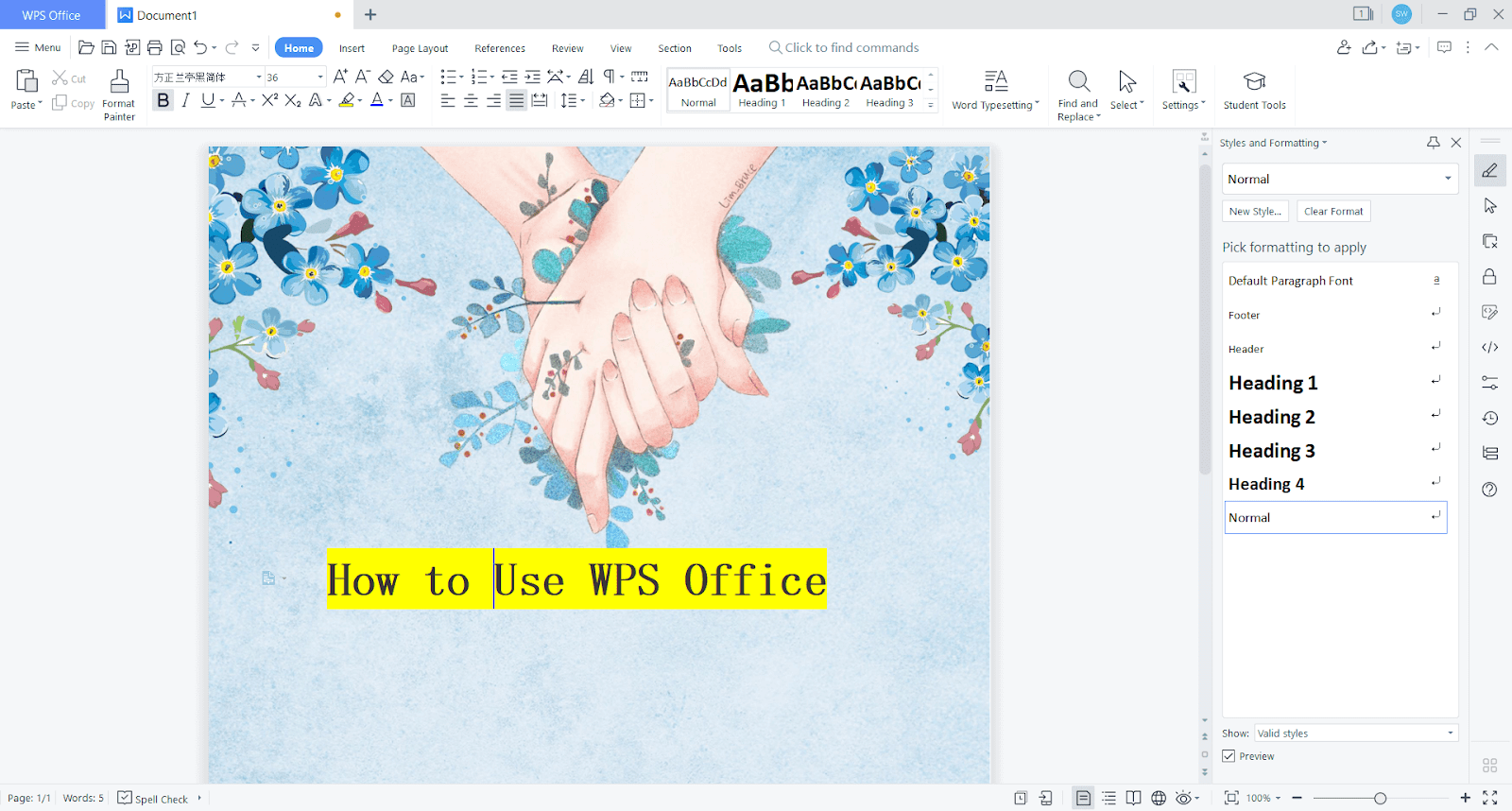Decrease font size with the Shrink Font icon
This screenshot has width=1512, height=811.
pos(363,77)
